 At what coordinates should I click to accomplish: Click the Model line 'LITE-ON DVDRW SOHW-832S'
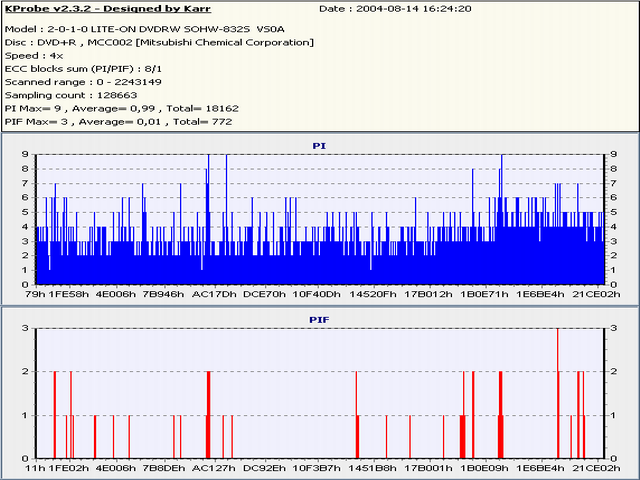click(170, 29)
